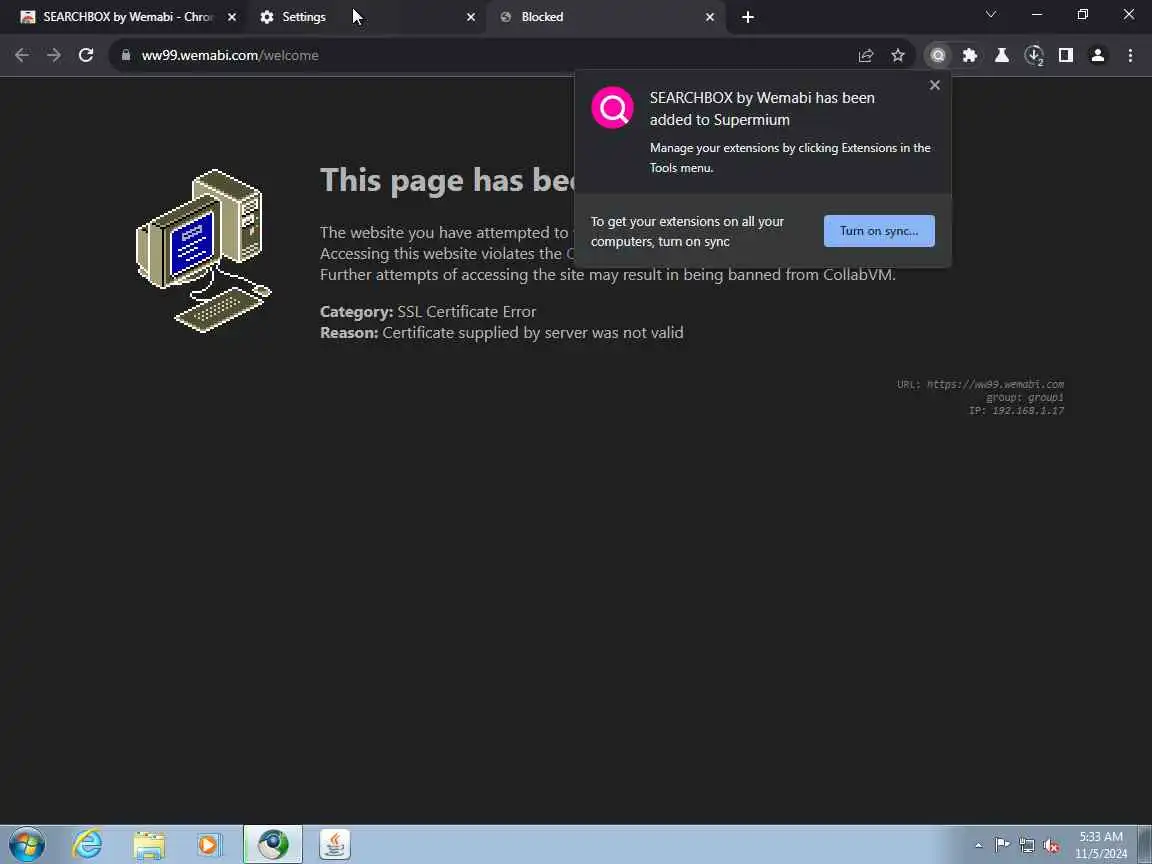
Task: Bookmark this page with star
Action: 898,55
